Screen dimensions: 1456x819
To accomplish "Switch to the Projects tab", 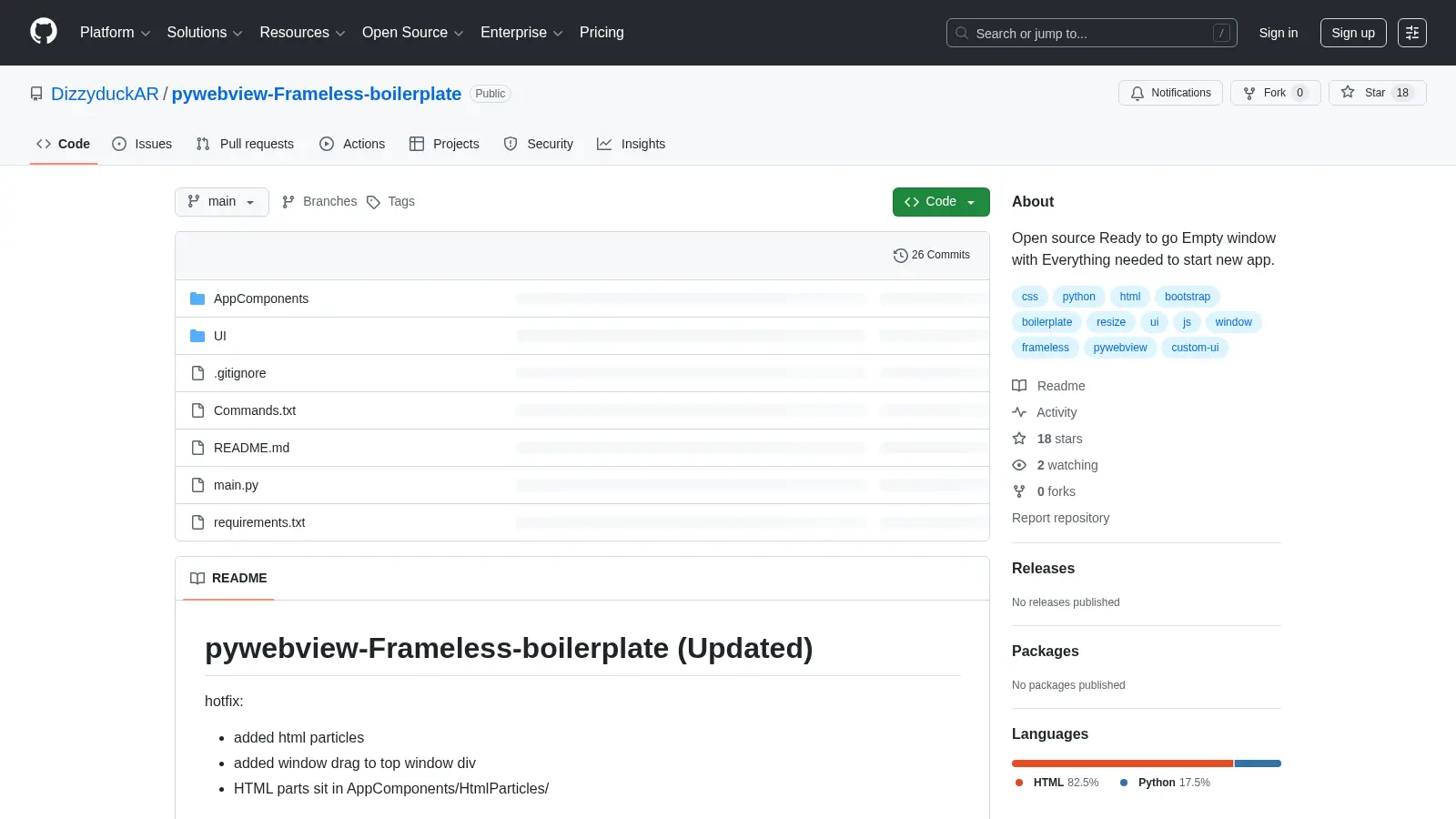I will (x=444, y=144).
